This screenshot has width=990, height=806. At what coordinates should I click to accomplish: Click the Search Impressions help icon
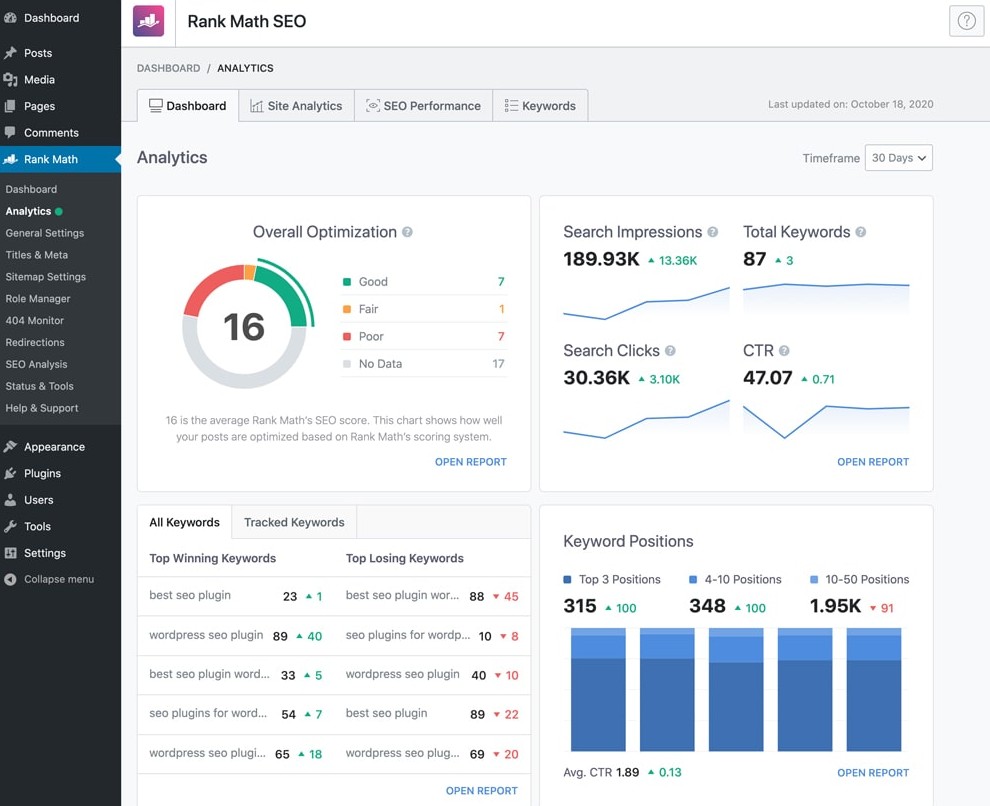pyautogui.click(x=713, y=232)
